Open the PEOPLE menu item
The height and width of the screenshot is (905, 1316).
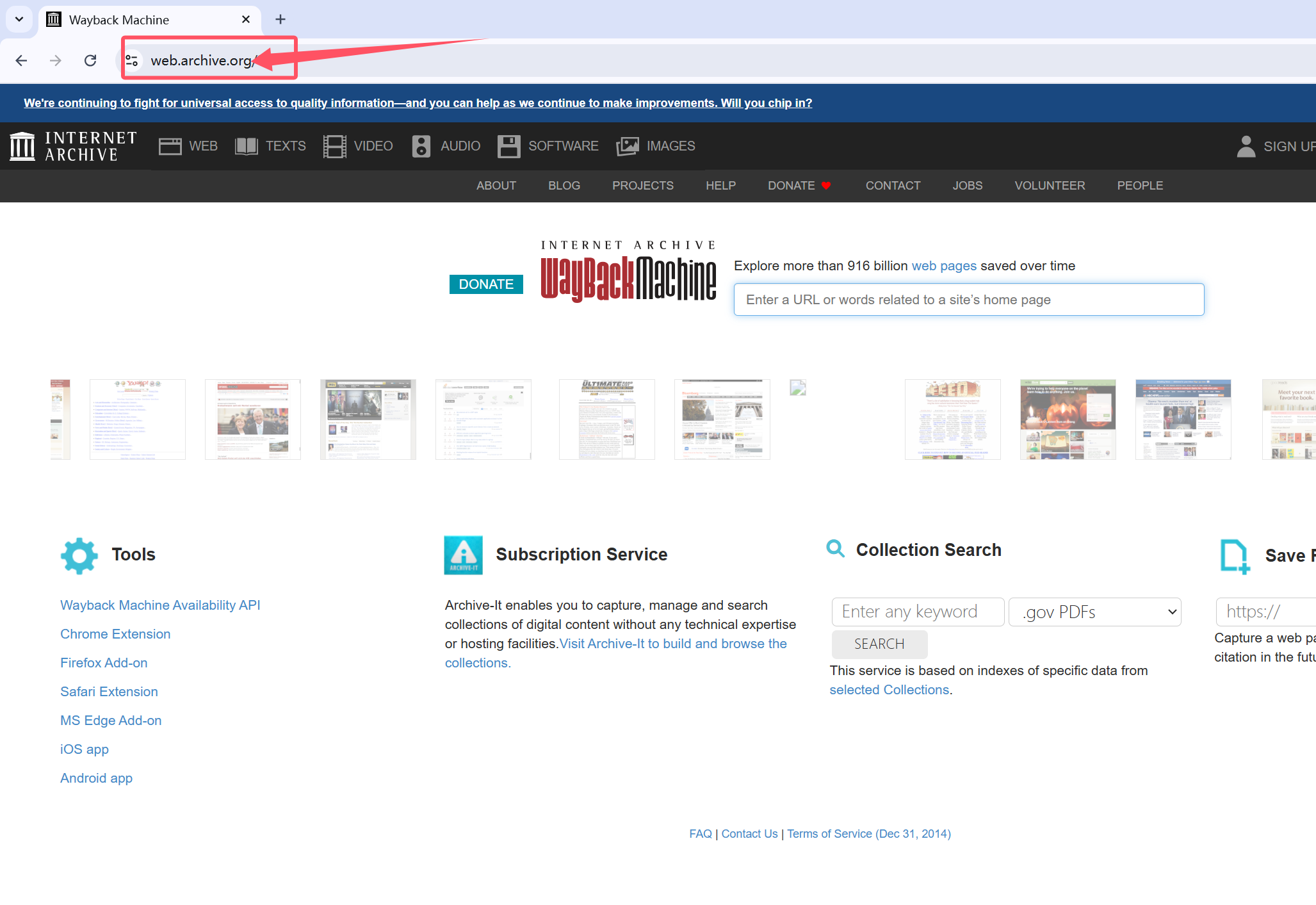pos(1140,186)
